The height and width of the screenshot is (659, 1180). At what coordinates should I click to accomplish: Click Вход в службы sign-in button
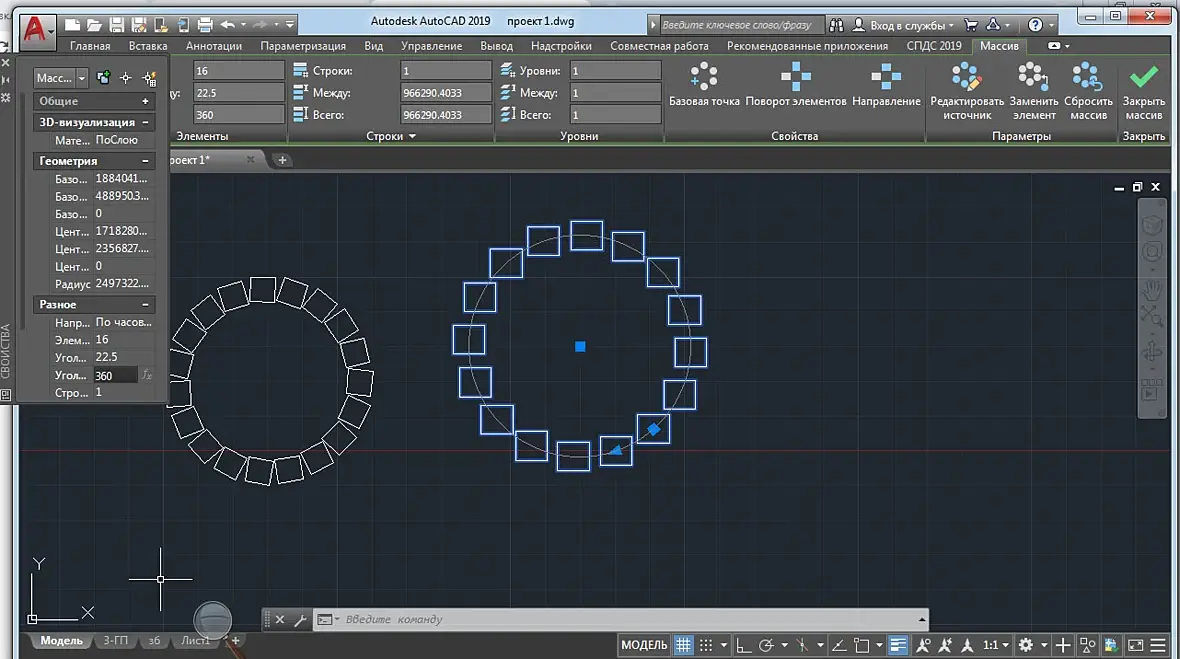(903, 25)
